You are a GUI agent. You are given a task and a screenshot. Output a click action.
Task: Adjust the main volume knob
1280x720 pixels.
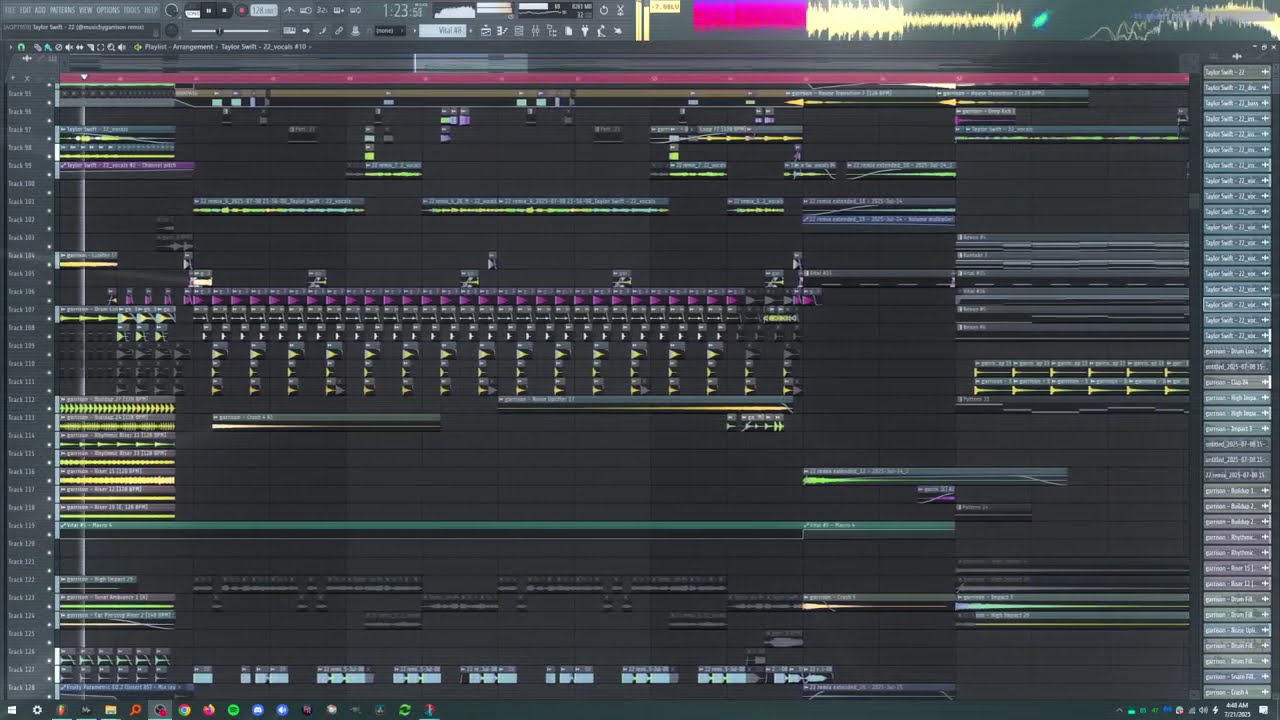pos(171,10)
